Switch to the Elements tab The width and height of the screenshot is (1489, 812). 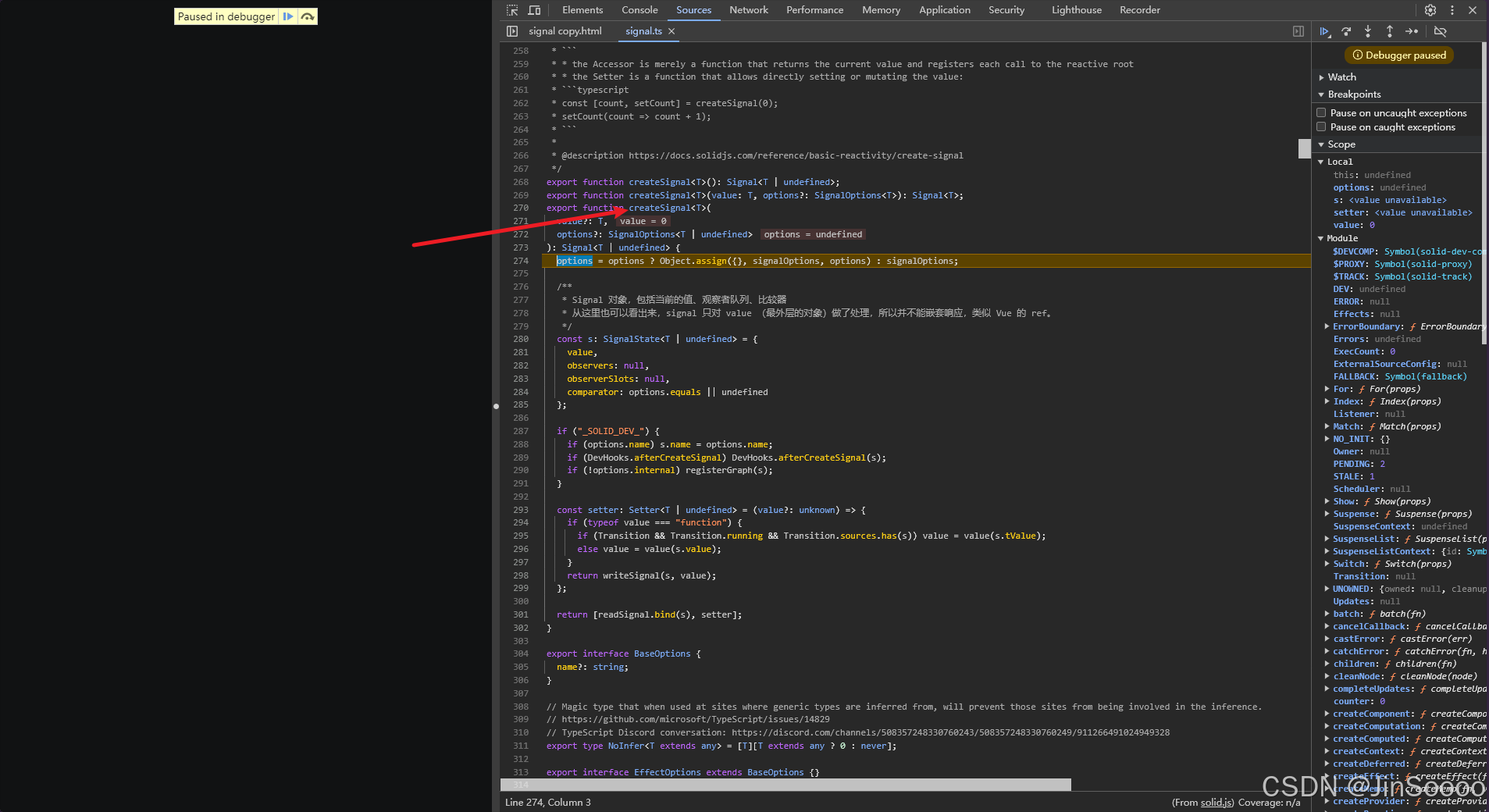[x=582, y=10]
